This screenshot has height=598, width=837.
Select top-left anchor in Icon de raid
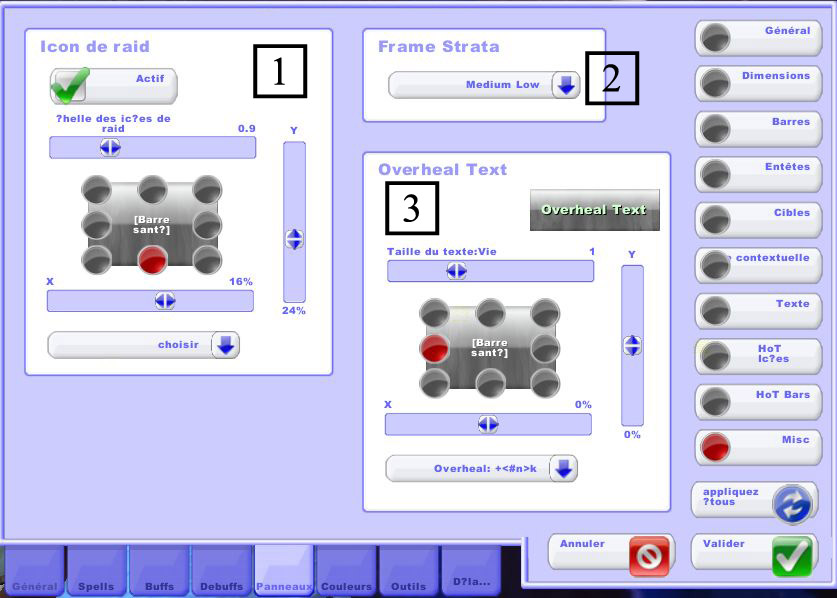(97, 190)
